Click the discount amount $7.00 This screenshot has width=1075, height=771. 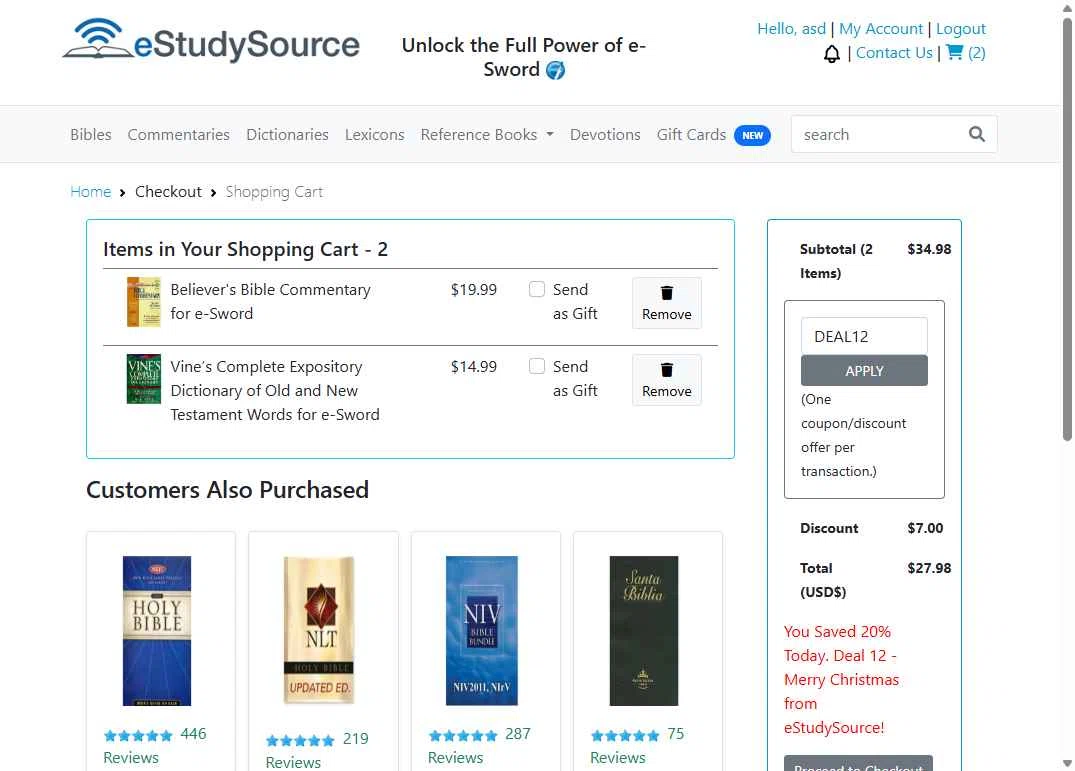pos(925,528)
